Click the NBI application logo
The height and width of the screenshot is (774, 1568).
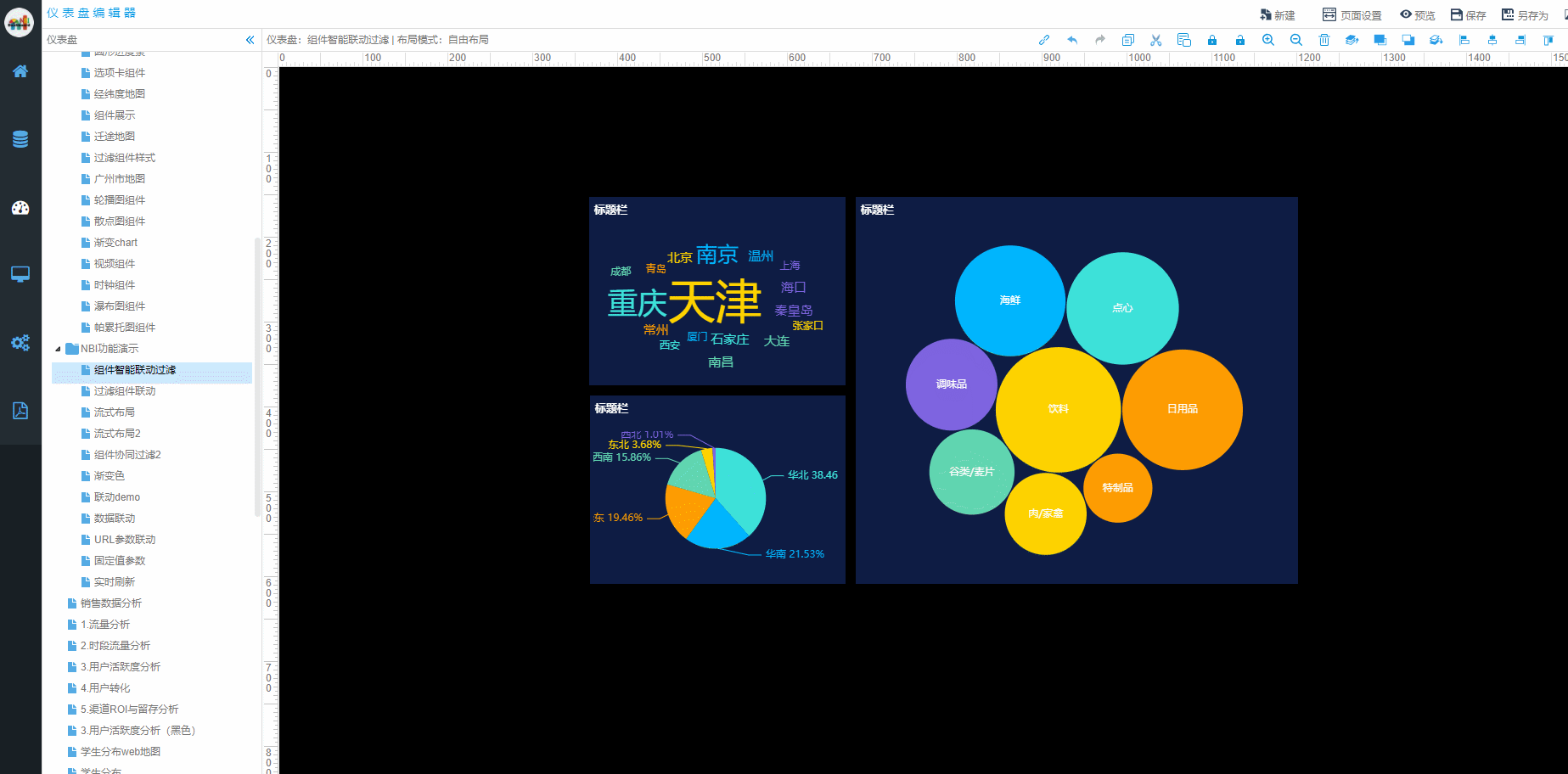click(19, 22)
